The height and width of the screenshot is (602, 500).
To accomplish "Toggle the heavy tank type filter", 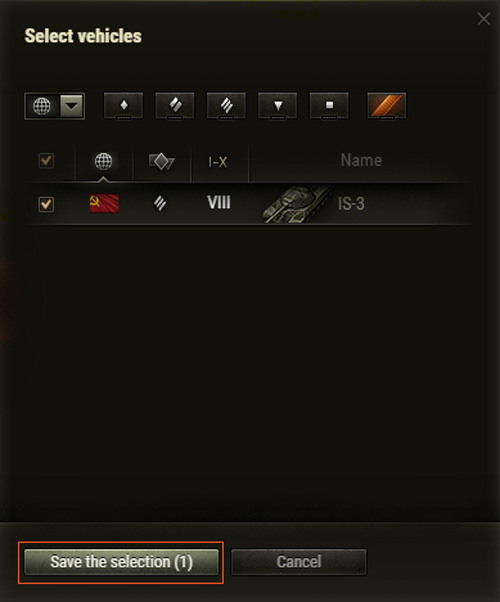I will 226,106.
